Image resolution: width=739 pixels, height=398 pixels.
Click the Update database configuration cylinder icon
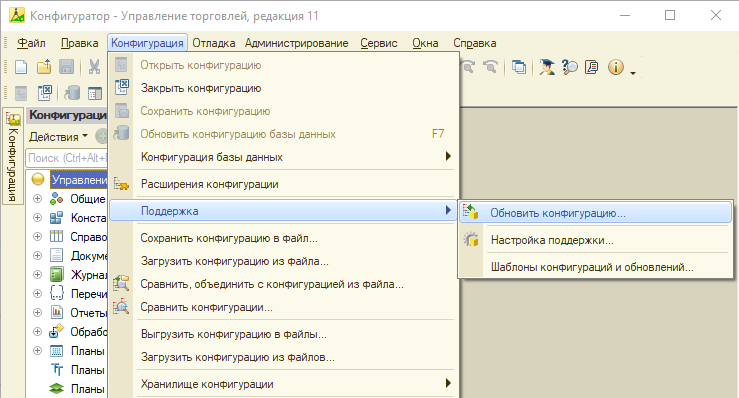[72, 93]
